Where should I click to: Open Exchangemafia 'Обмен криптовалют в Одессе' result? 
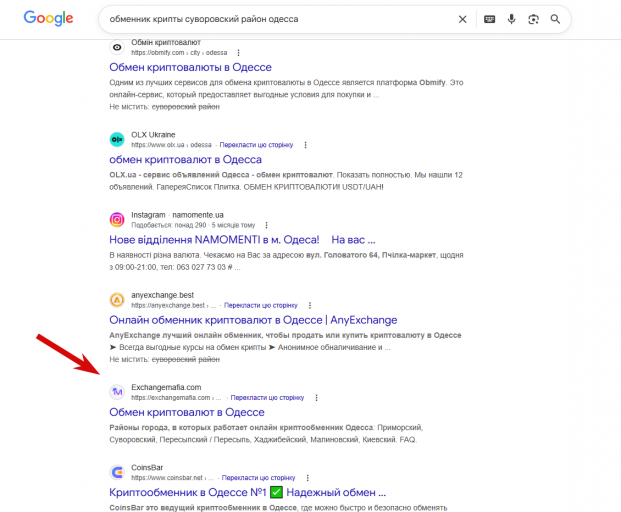click(x=187, y=412)
